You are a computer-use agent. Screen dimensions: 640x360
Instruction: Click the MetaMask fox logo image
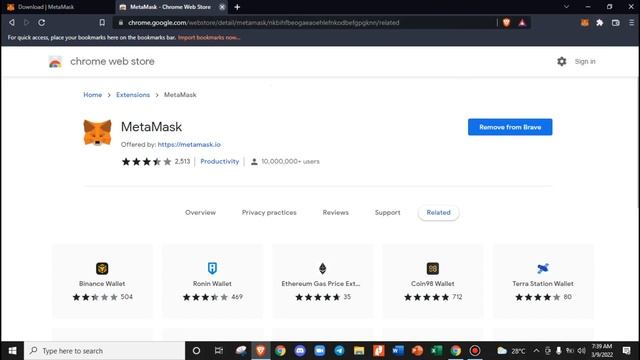[98, 132]
